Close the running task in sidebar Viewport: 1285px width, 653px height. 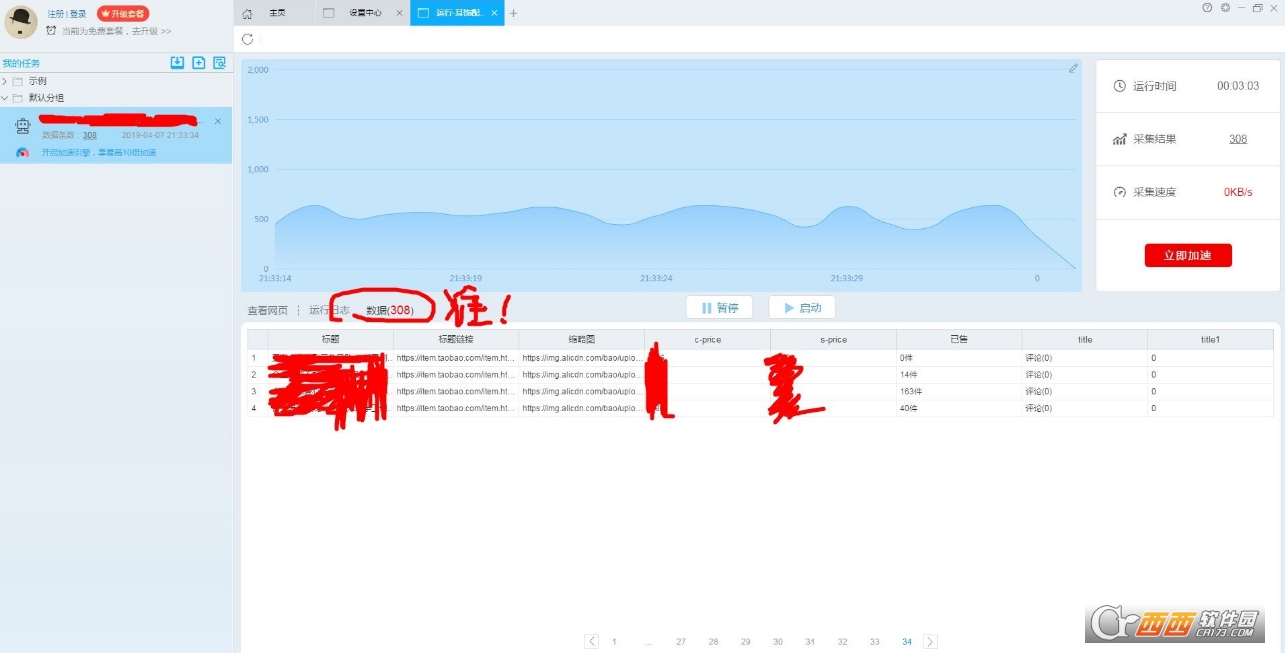point(218,121)
